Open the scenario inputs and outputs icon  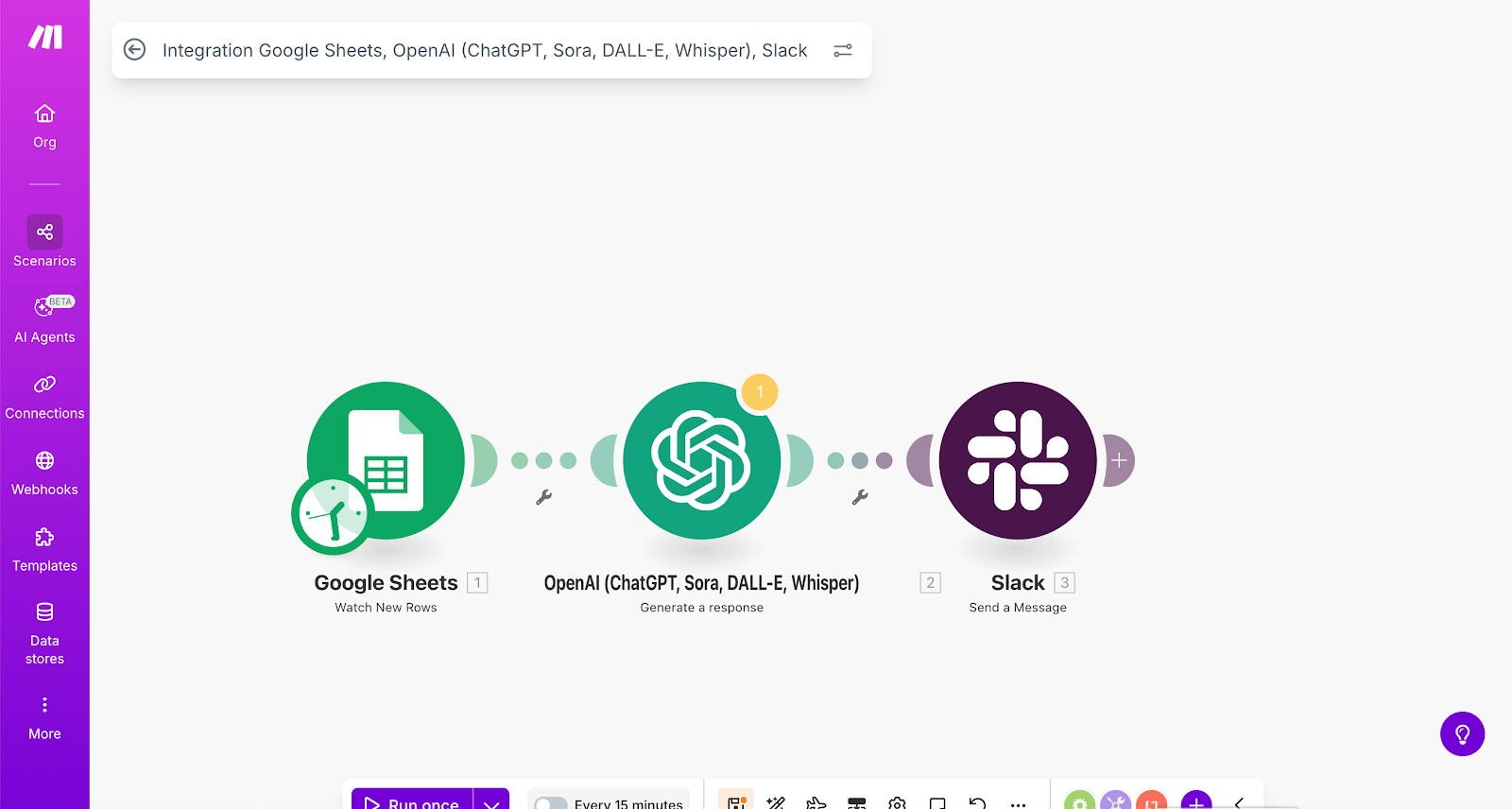point(857,803)
